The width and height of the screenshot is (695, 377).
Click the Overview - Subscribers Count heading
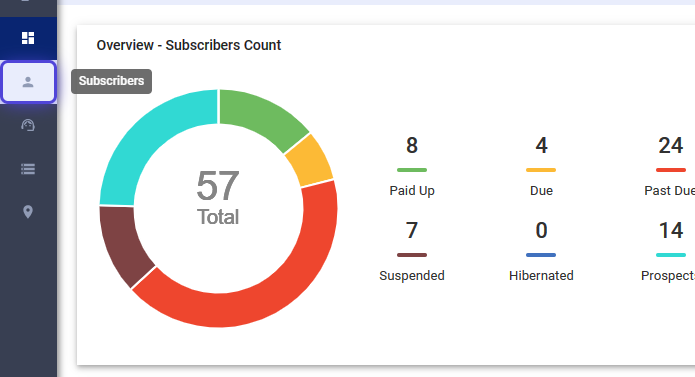[x=189, y=45]
